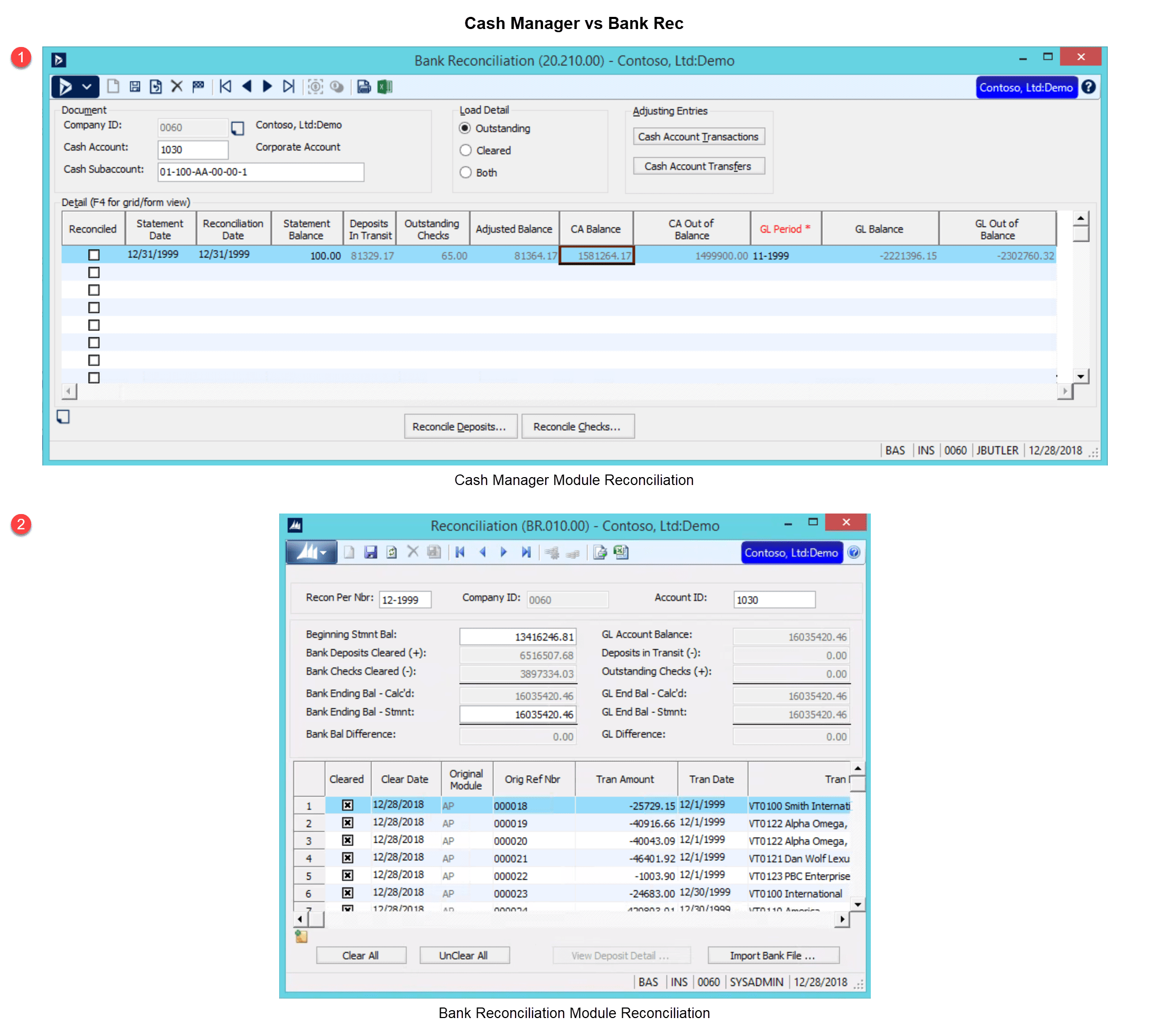Viewport: 1150px width, 1036px height.
Task: Toggle Cleared checkbox for Orig Ref 000019
Action: 347,823
